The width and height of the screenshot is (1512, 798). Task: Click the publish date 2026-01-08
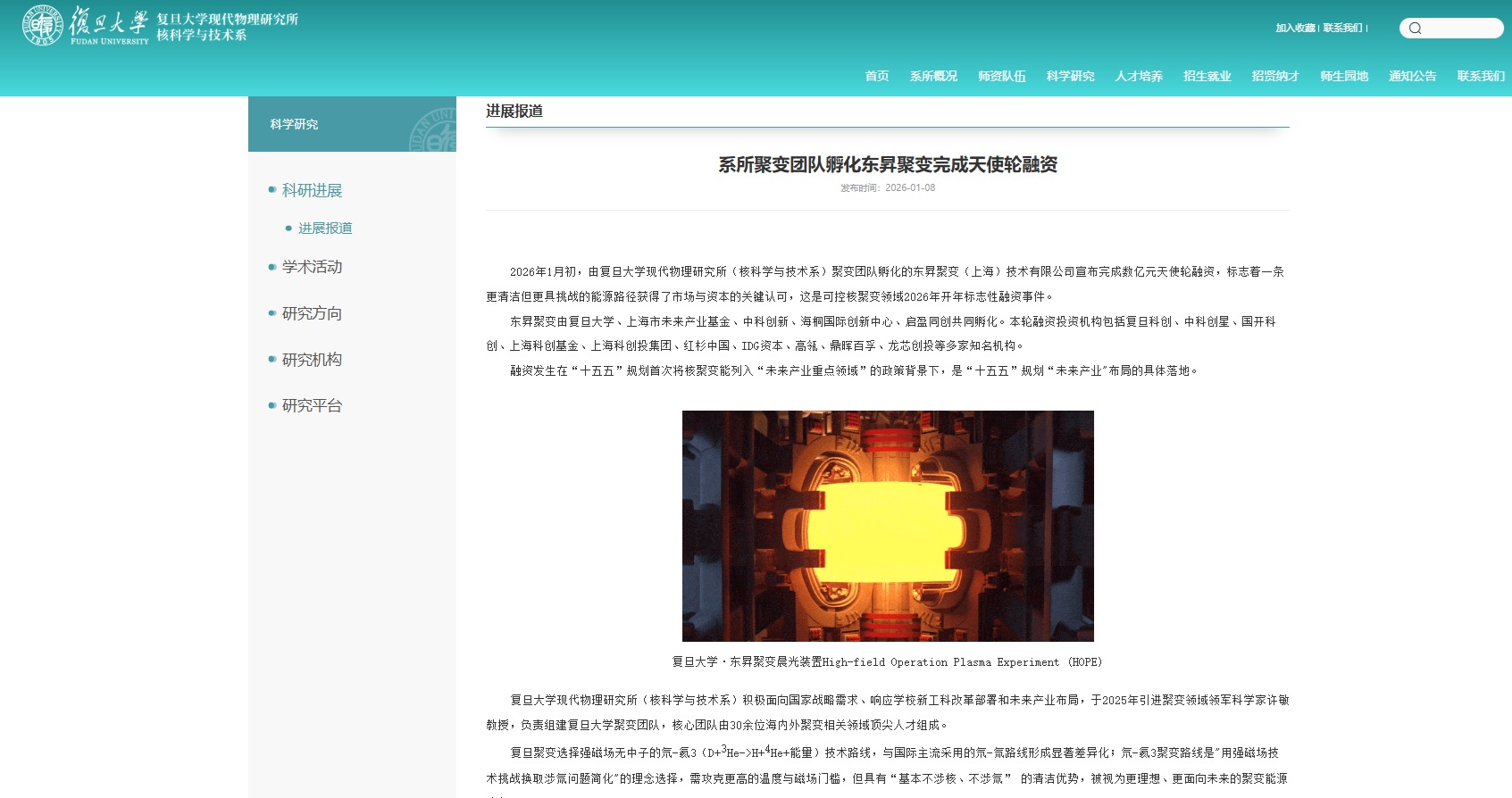pyautogui.click(x=910, y=187)
